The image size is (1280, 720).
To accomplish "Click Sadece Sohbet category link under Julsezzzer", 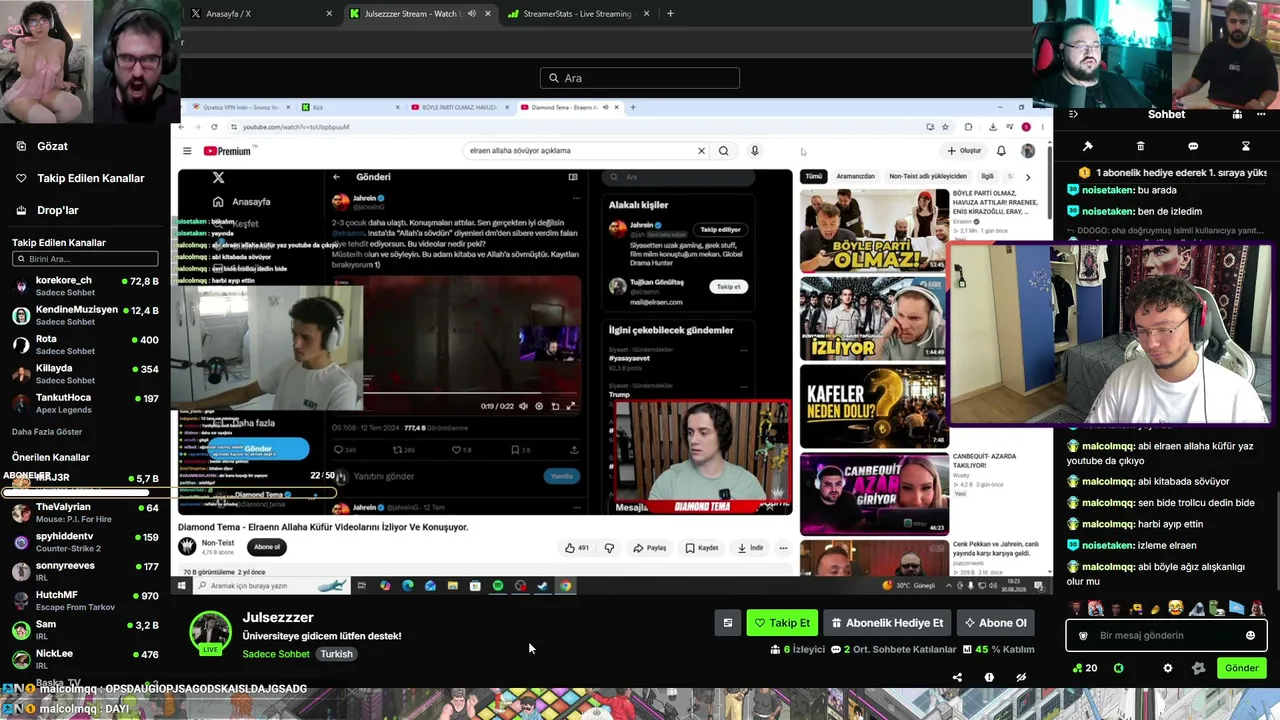I will tap(276, 654).
